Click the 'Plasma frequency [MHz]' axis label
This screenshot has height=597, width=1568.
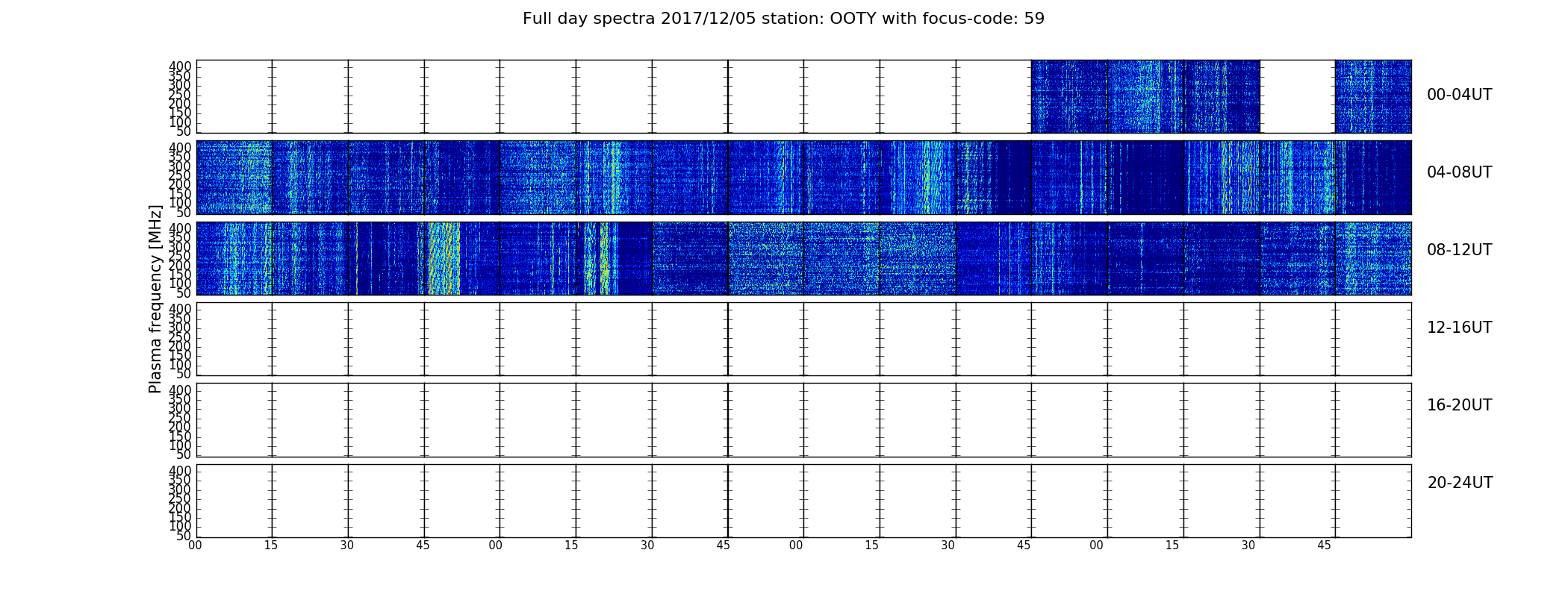click(x=155, y=298)
